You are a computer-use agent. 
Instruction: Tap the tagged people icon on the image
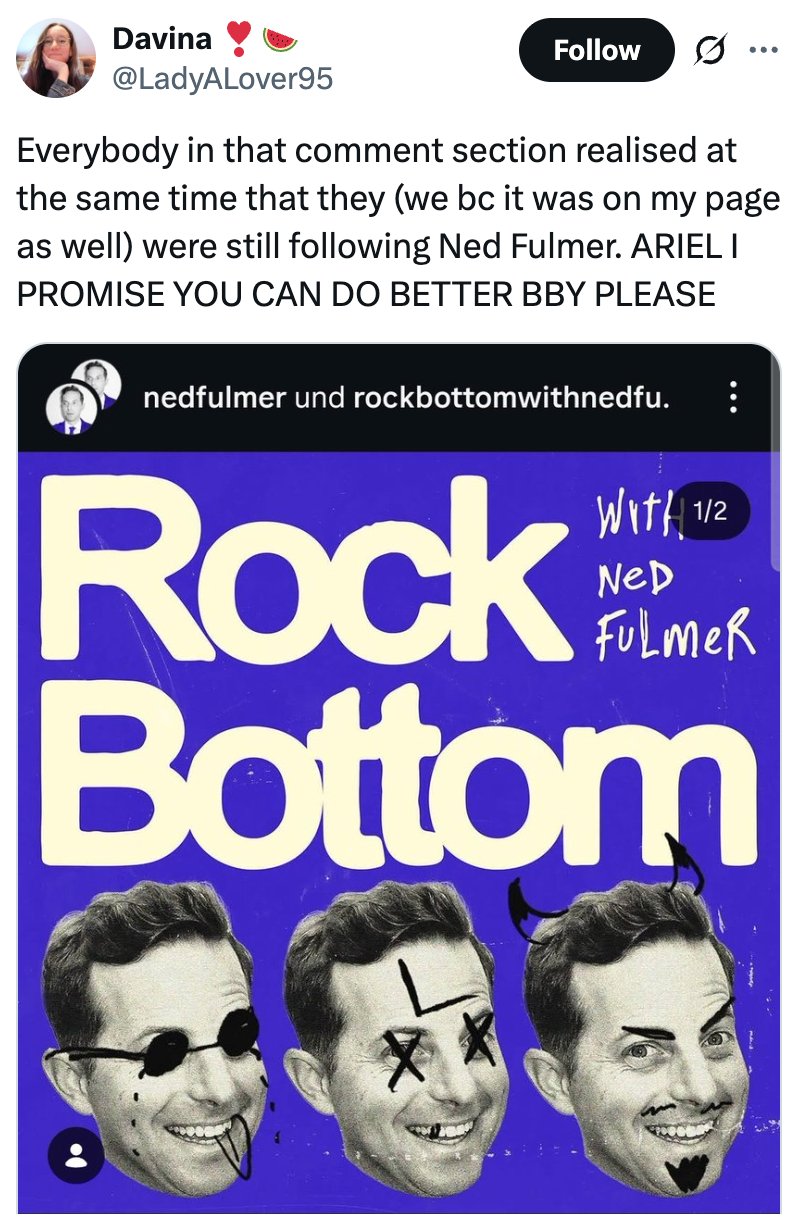(x=75, y=1155)
